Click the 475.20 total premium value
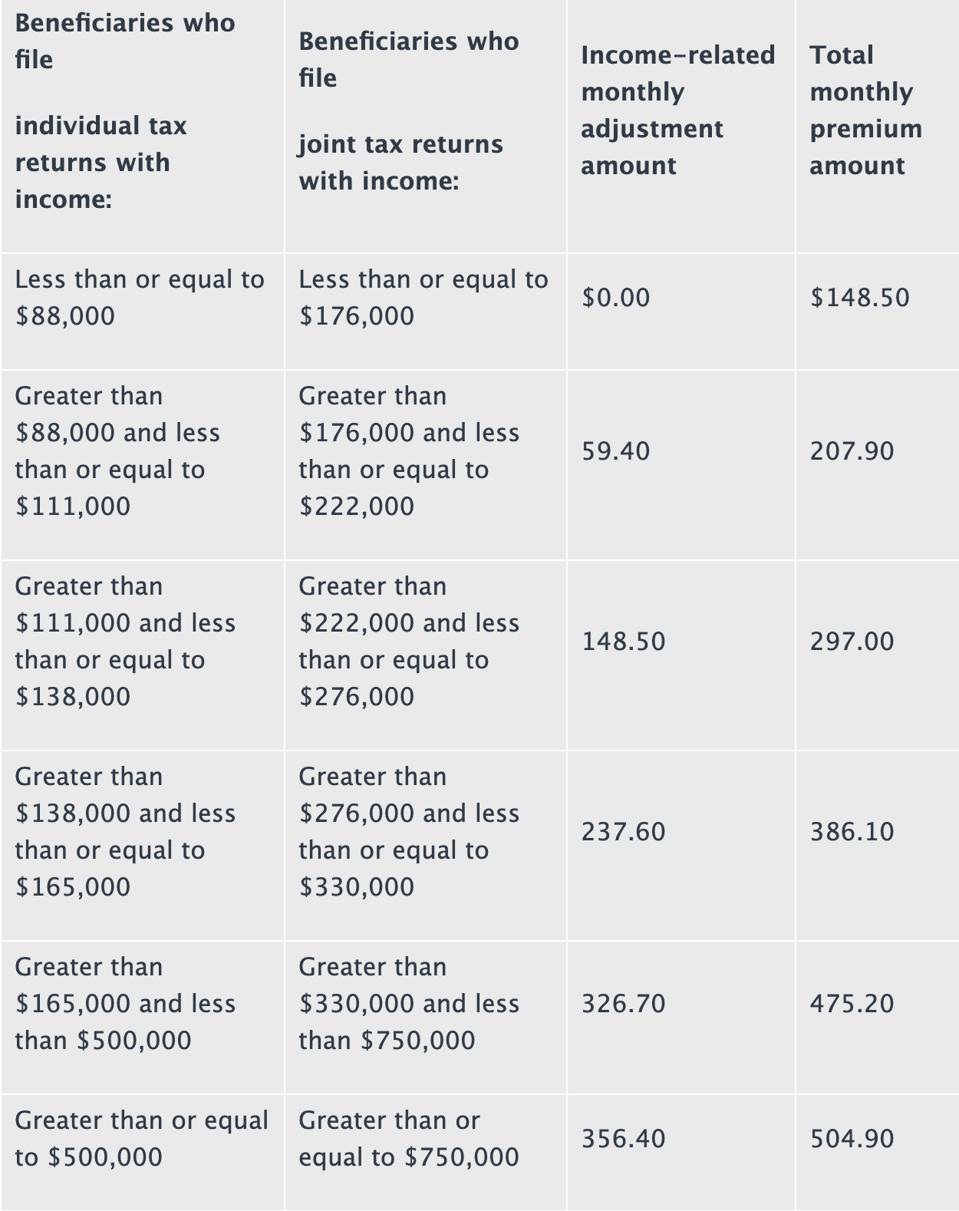The width and height of the screenshot is (959, 1211). click(x=852, y=1004)
